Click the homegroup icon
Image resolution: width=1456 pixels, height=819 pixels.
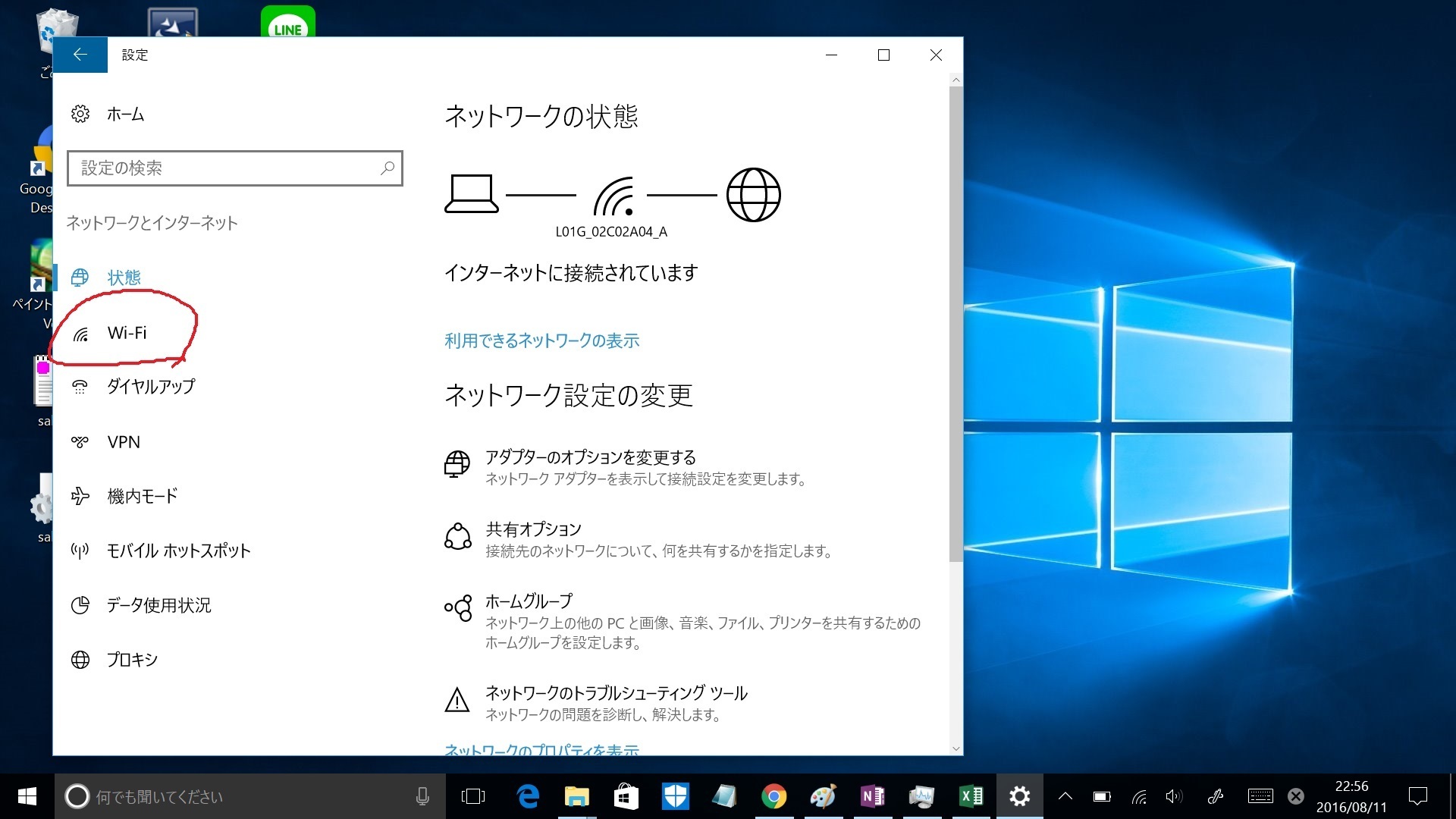[x=458, y=608]
